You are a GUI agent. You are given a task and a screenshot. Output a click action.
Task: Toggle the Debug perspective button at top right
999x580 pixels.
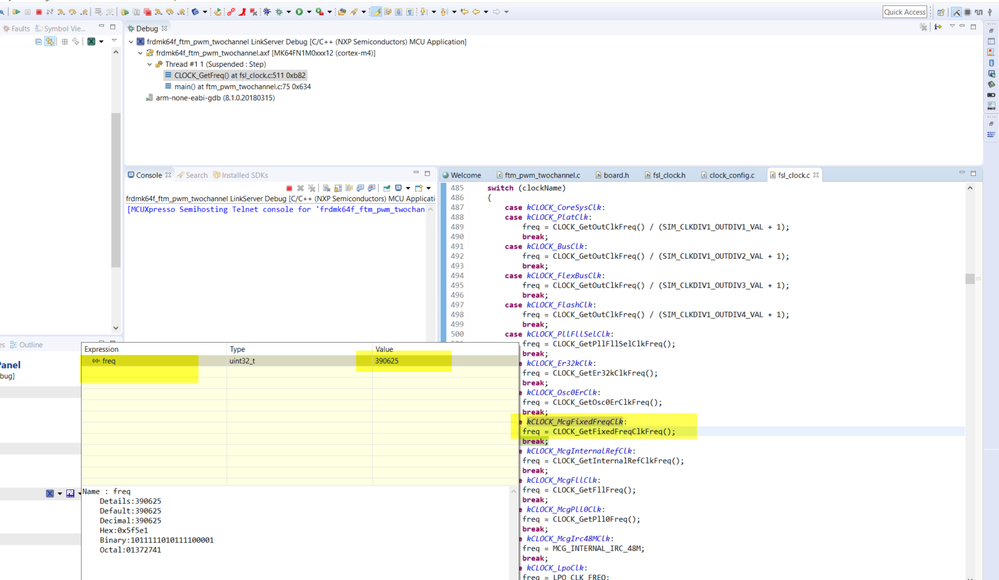click(x=956, y=12)
